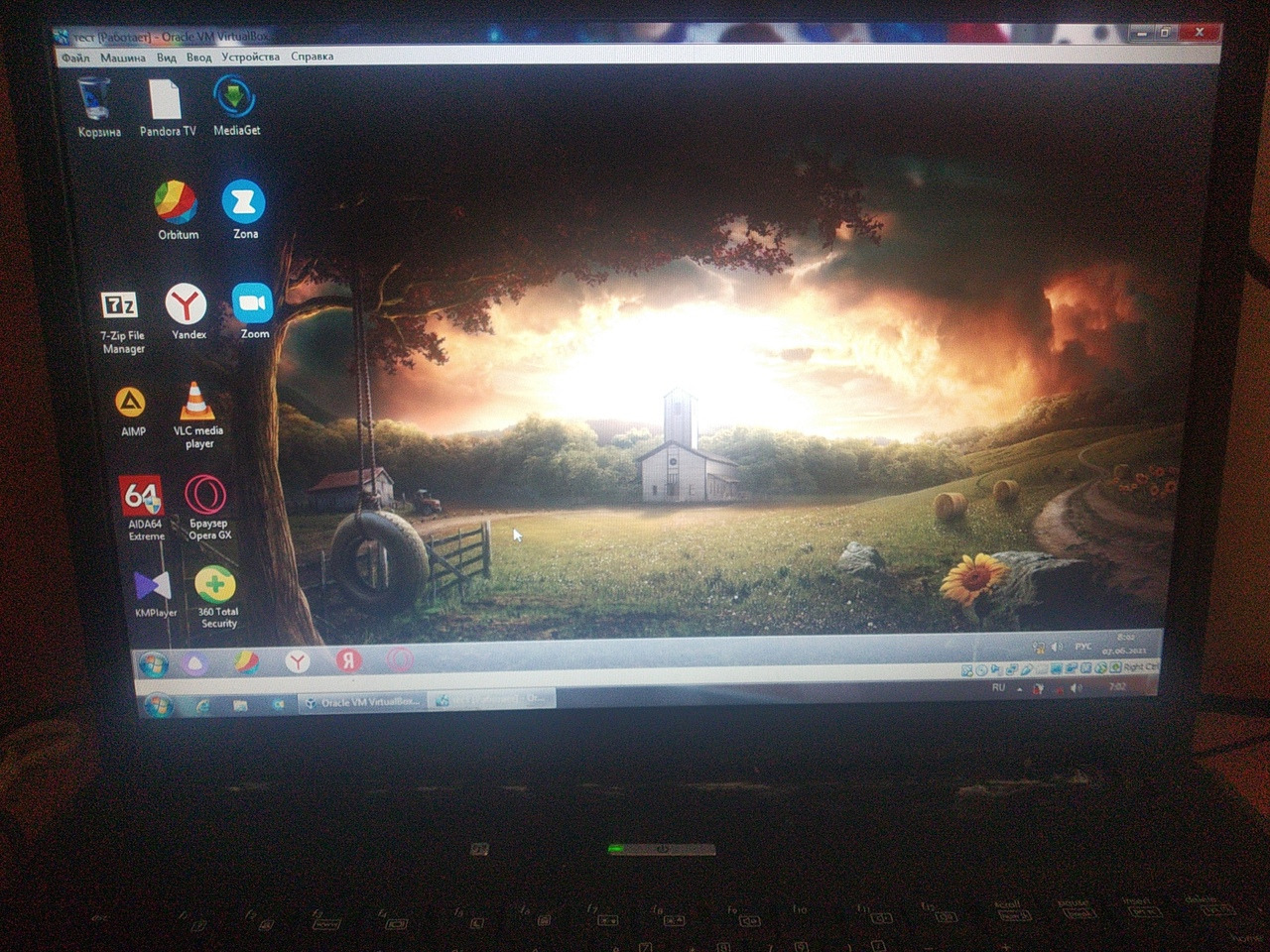Open Opera GX from the guest taskbar
Screen dimensions: 1270x952
399,659
